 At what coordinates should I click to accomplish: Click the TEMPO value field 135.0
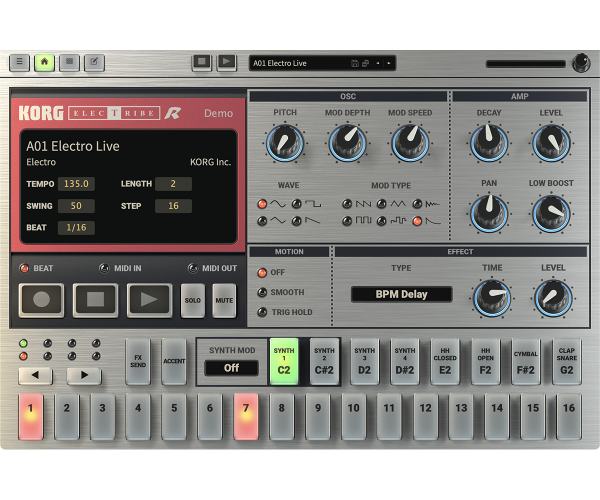click(x=76, y=184)
